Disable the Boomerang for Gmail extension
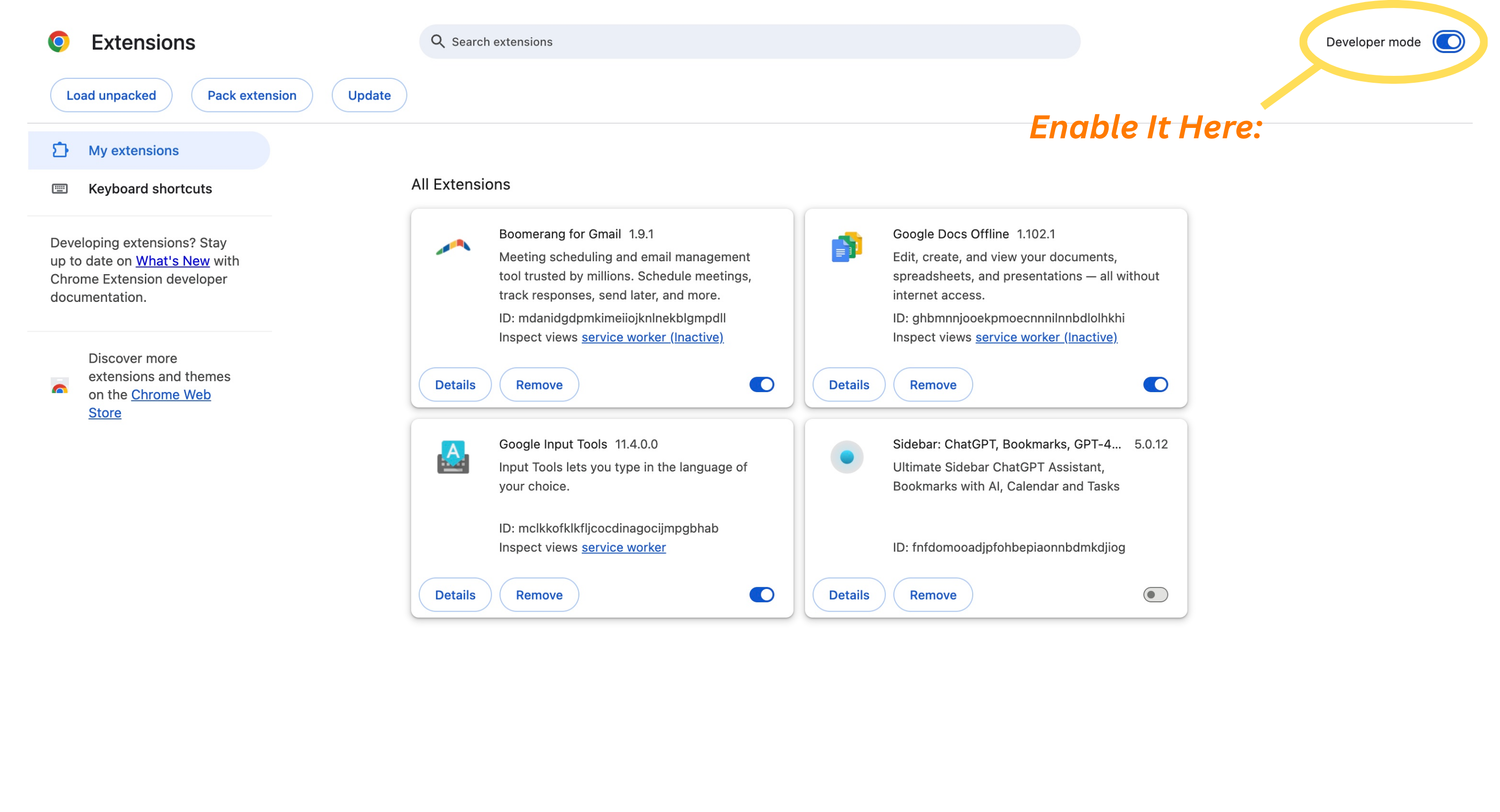 [761, 385]
